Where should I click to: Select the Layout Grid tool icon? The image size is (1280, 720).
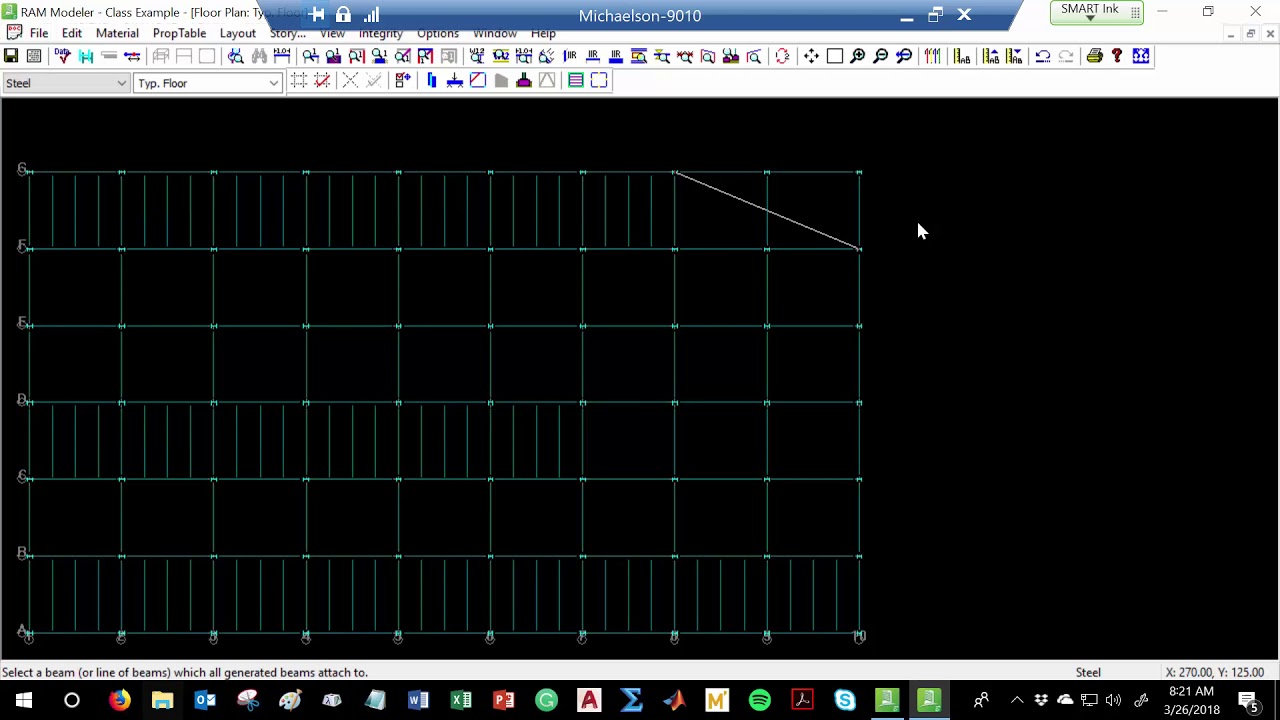click(x=299, y=81)
